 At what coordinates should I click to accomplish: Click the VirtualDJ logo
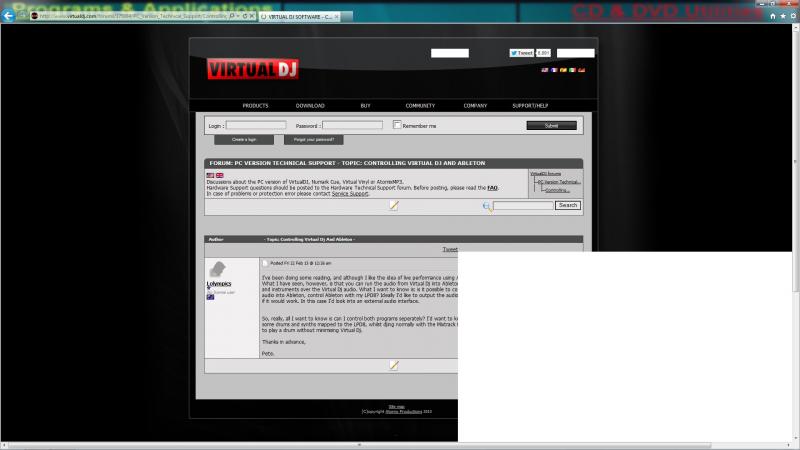(x=253, y=69)
